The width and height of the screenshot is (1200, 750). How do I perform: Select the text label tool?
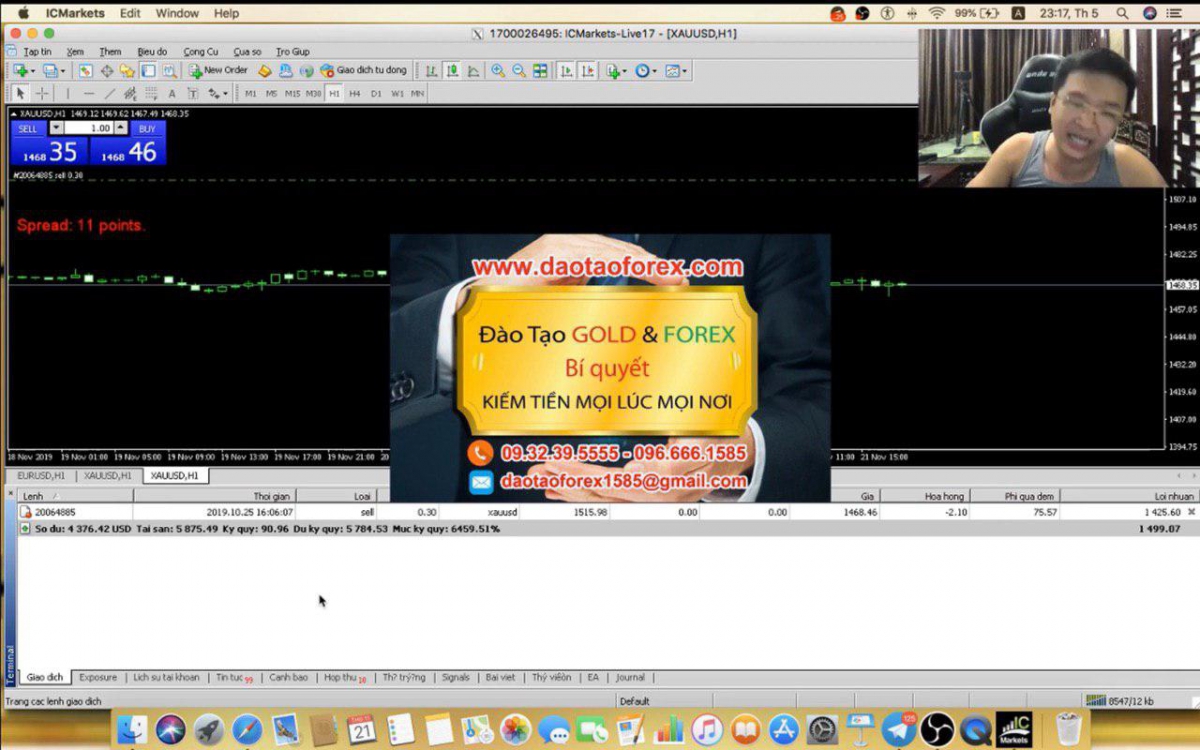click(193, 93)
